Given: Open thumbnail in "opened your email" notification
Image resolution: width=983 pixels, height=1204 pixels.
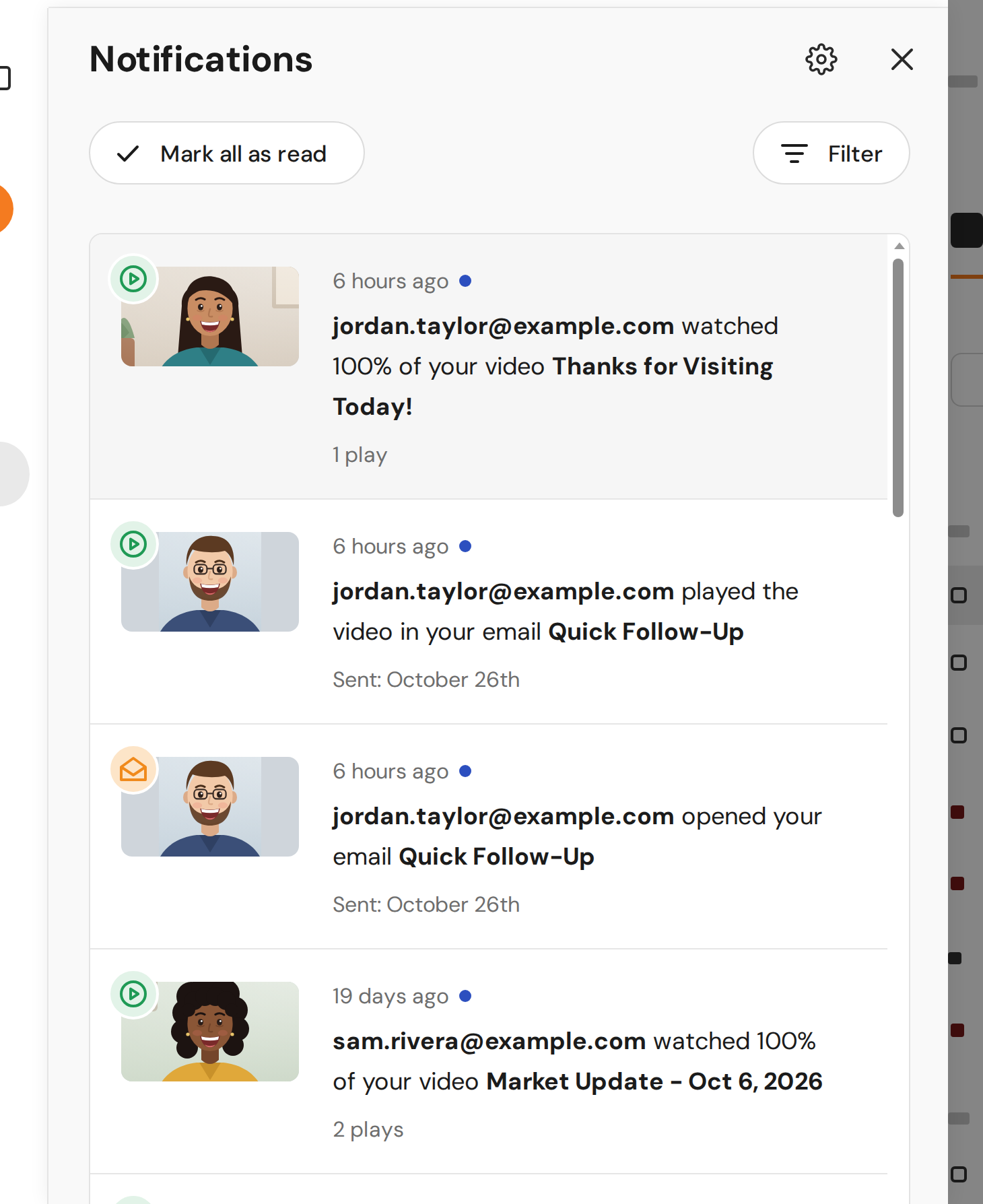Looking at the screenshot, I should [x=210, y=807].
